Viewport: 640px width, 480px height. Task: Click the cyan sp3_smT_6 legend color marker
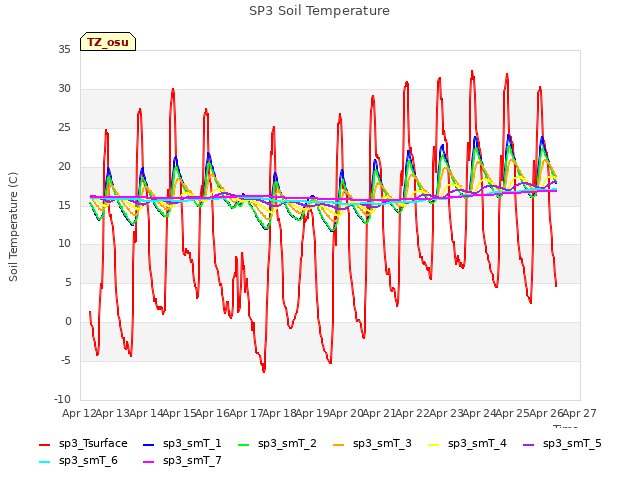click(44, 462)
